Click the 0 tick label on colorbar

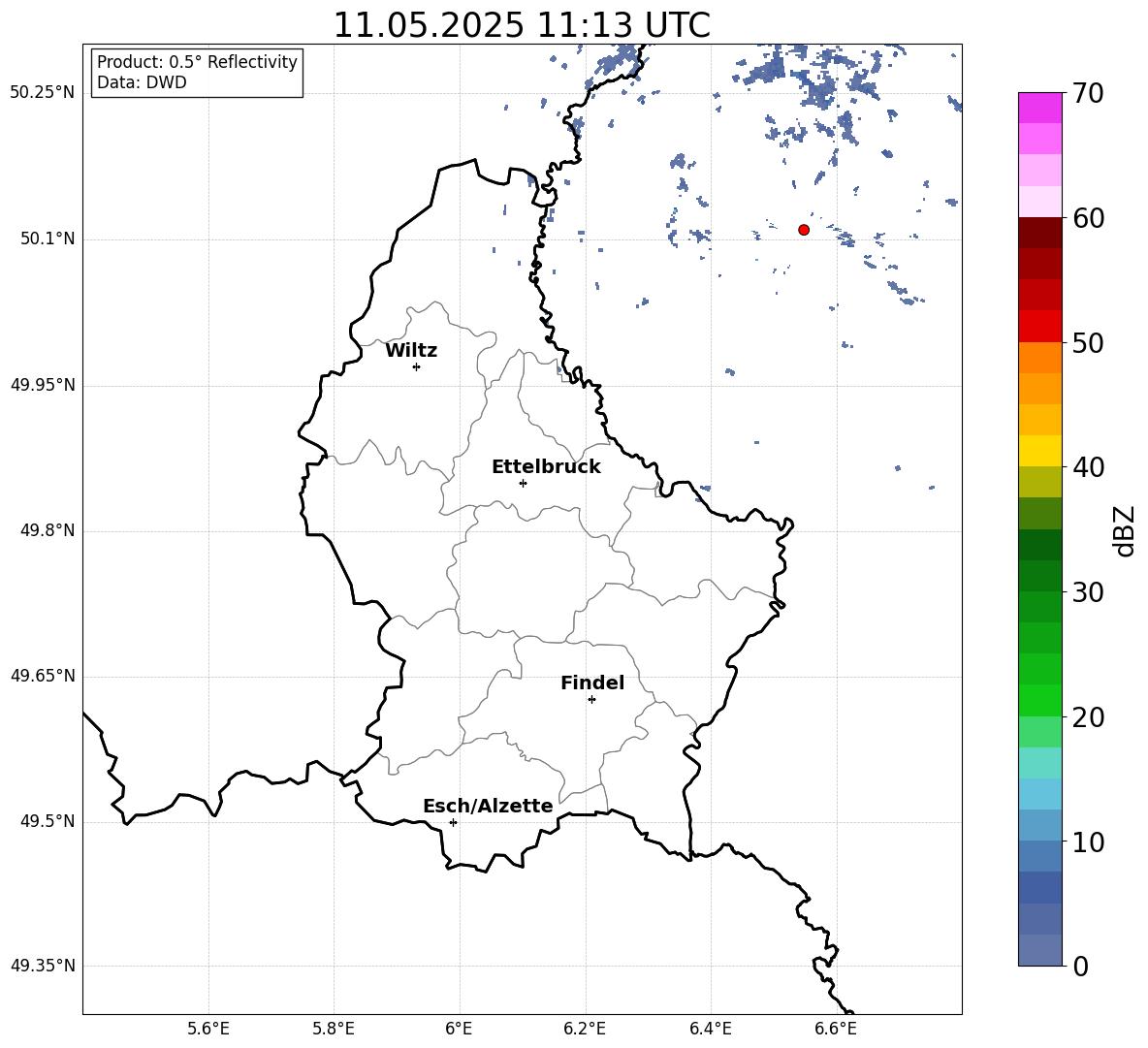tap(1080, 966)
